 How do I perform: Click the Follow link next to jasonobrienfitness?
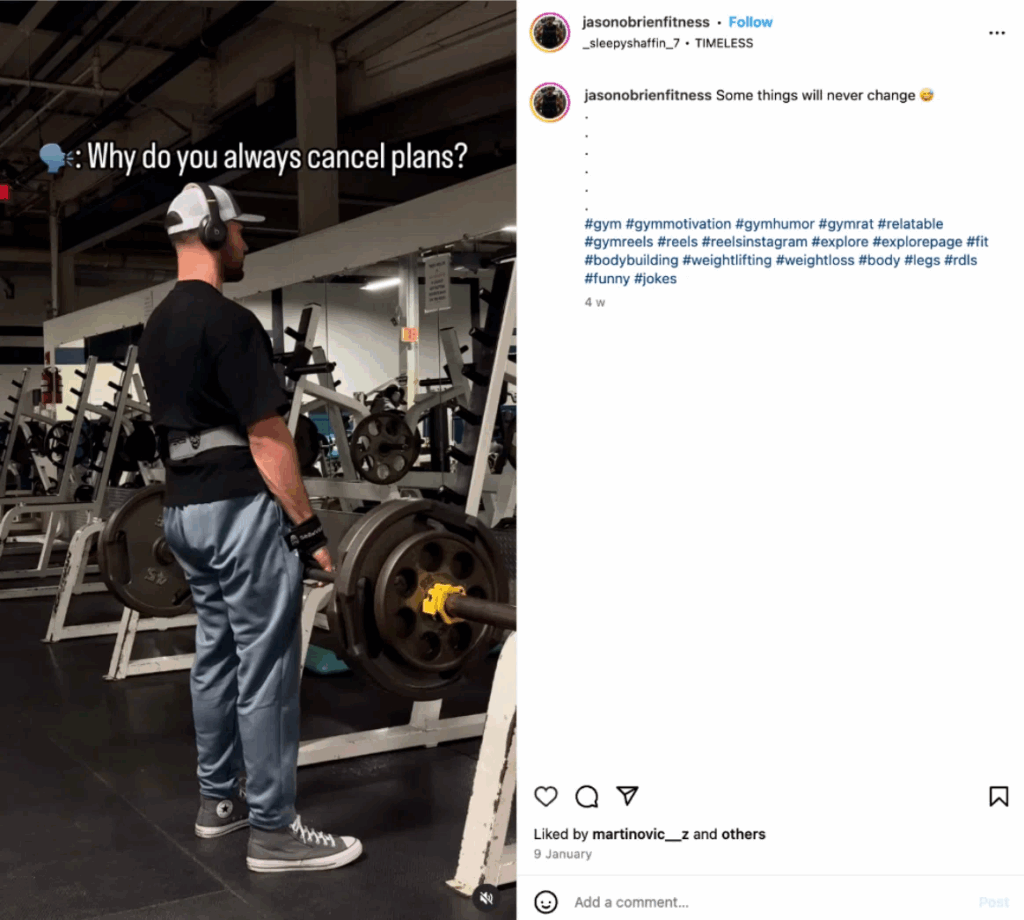point(750,22)
